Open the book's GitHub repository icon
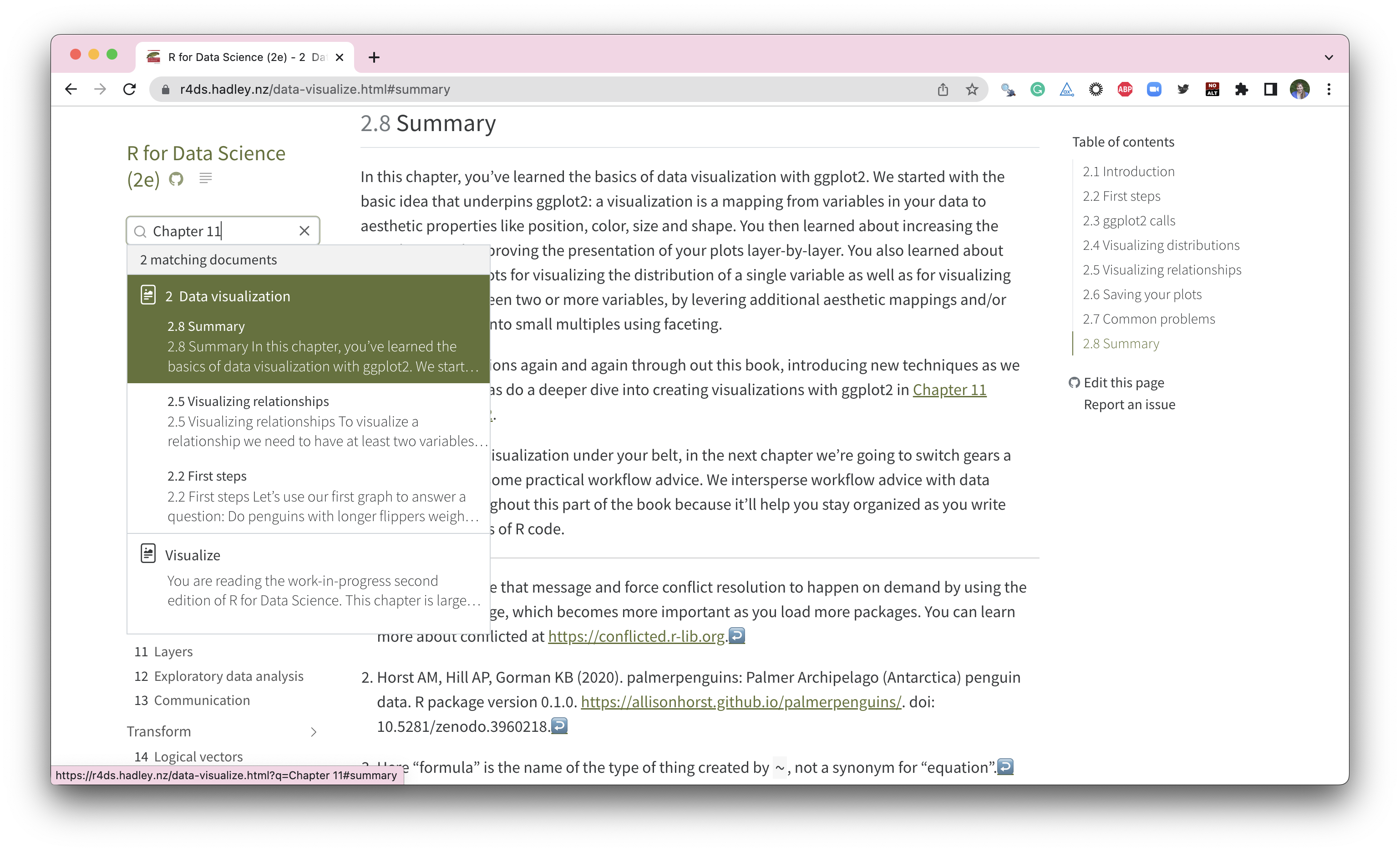 pos(177,179)
